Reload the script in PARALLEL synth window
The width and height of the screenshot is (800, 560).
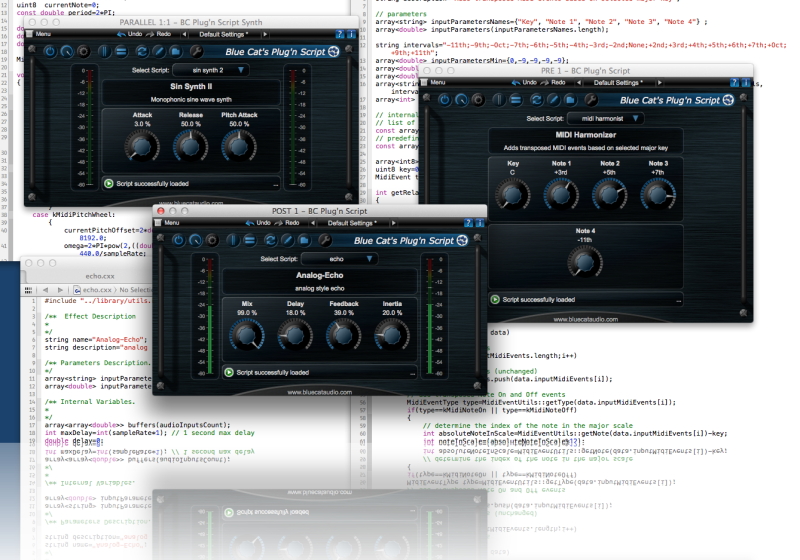142,52
